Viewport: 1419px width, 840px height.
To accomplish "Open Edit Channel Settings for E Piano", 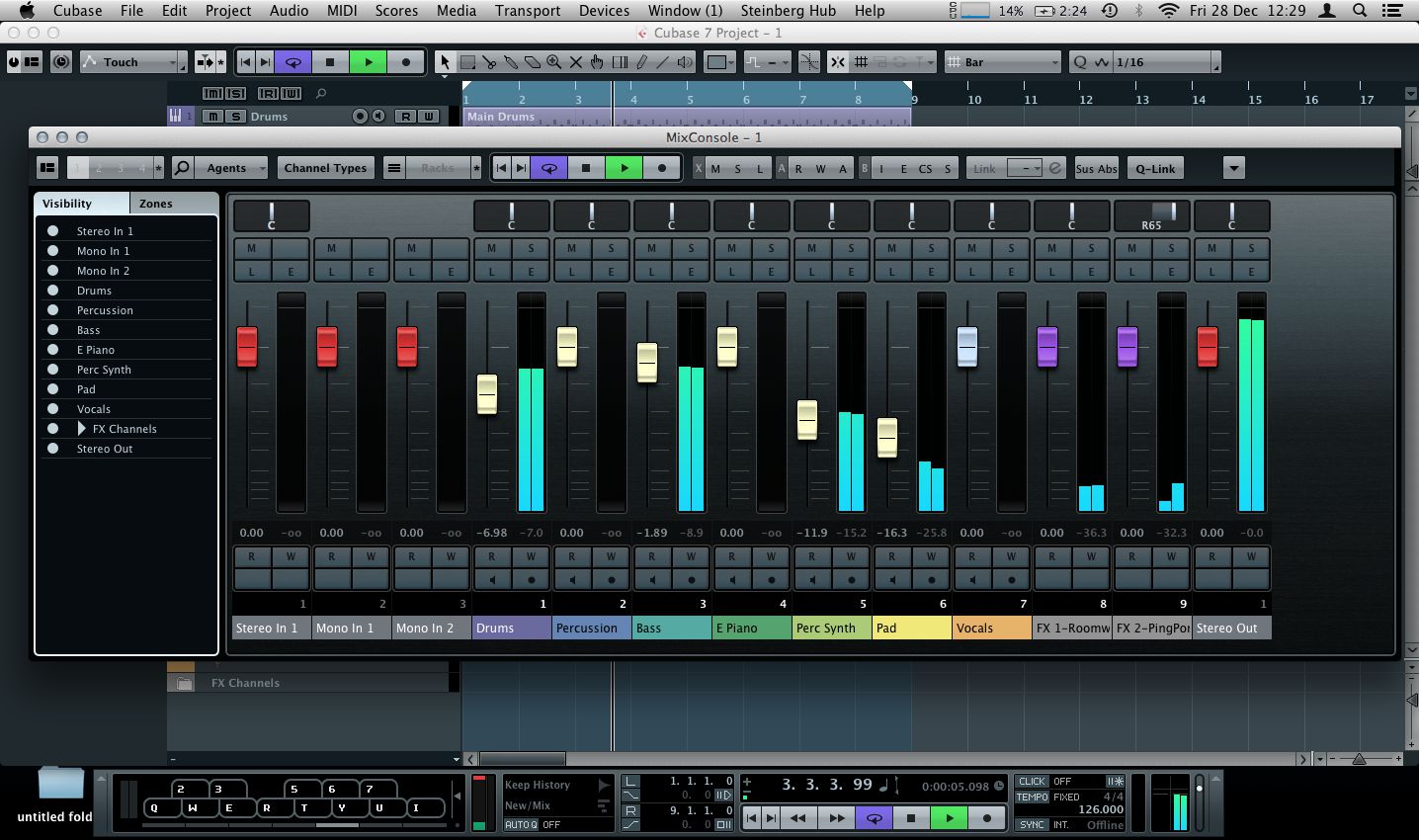I will point(771,272).
